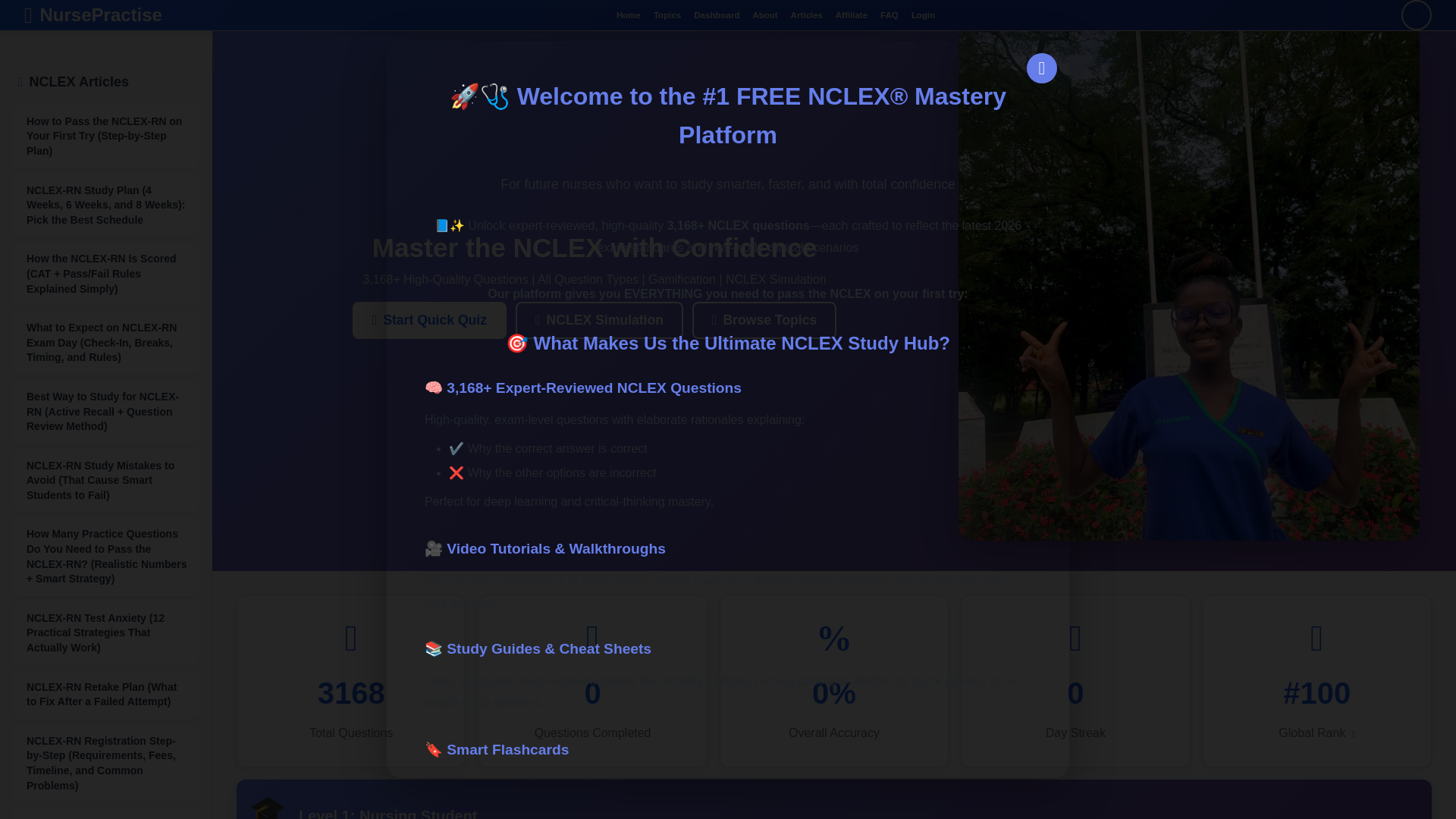The image size is (1456, 819).
Task: Click the Level 1: Nursing Student label
Action: click(x=388, y=813)
